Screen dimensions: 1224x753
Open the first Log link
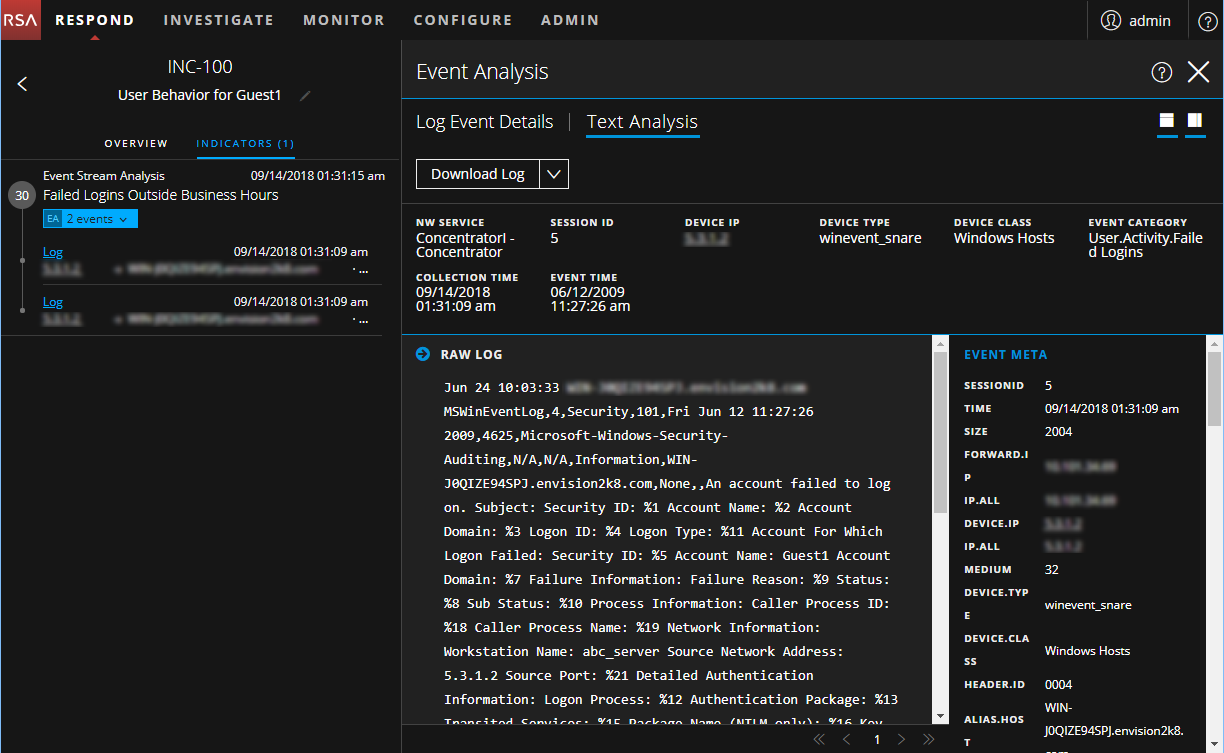53,252
